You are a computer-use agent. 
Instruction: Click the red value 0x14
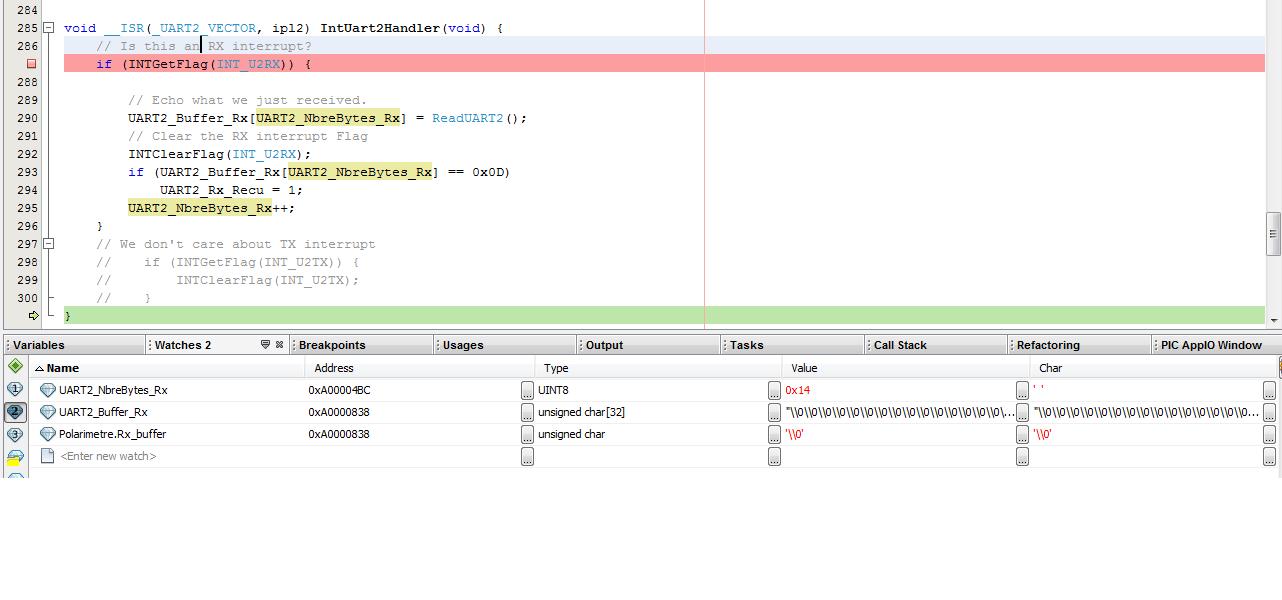click(x=798, y=390)
